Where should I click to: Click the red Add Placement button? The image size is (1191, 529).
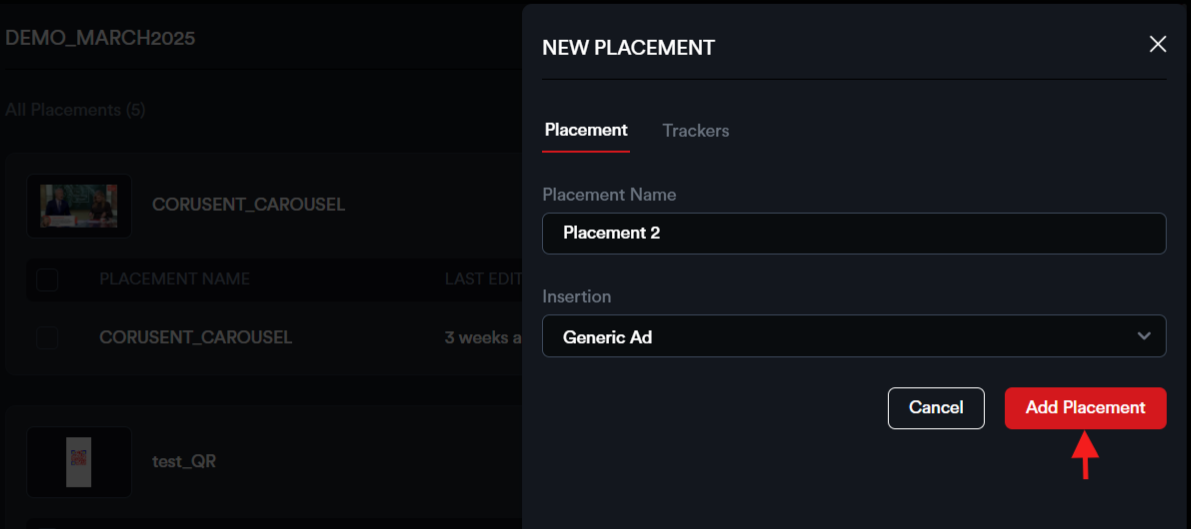pos(1085,408)
